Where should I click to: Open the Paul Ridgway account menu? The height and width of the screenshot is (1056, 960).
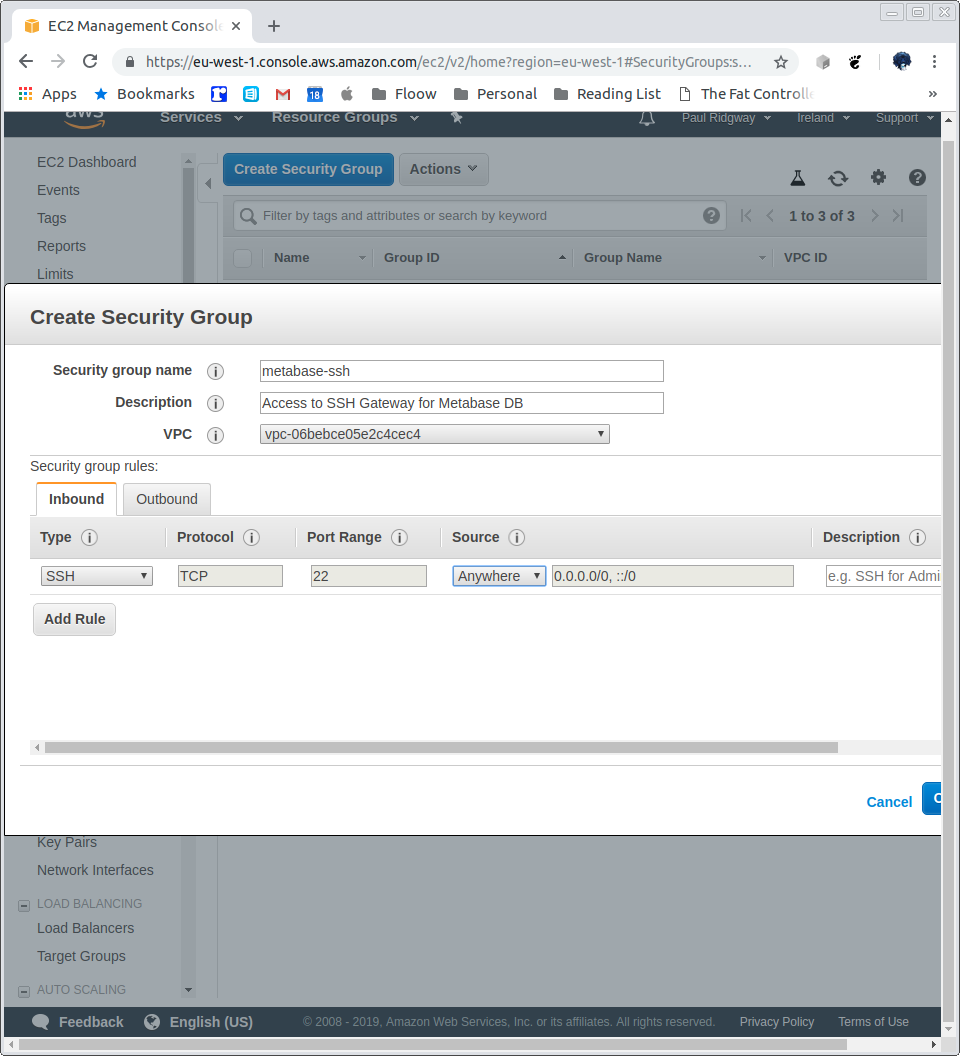click(x=726, y=118)
